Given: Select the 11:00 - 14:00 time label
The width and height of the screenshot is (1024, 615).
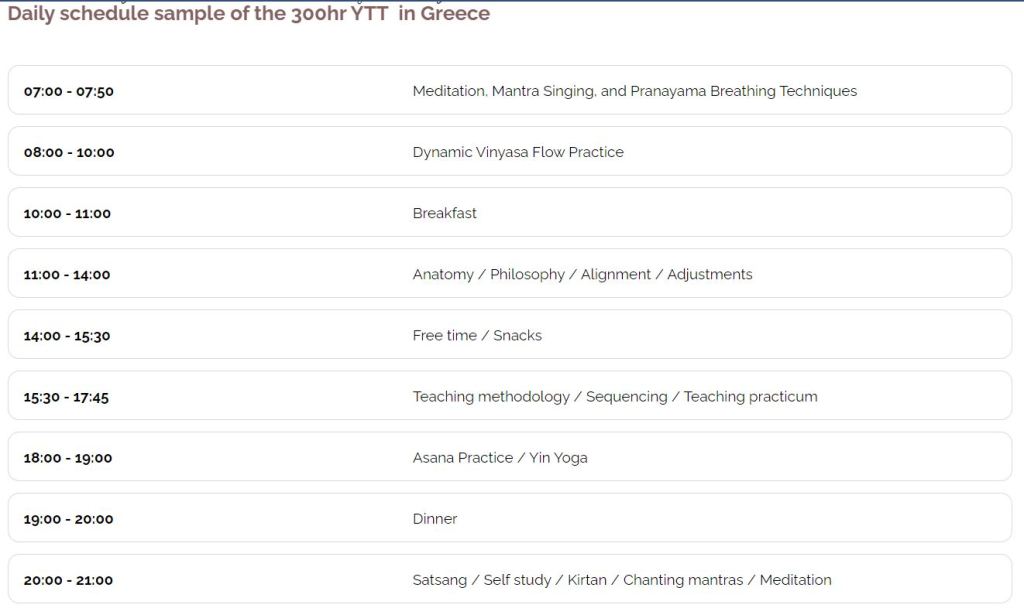Looking at the screenshot, I should (x=67, y=274).
